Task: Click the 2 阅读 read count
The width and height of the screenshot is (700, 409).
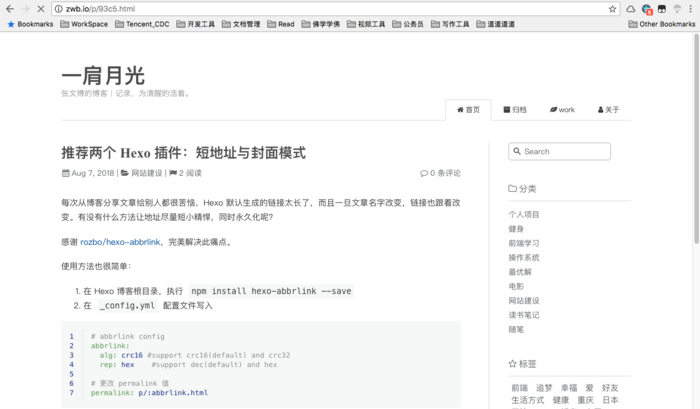Action: pyautogui.click(x=190, y=173)
